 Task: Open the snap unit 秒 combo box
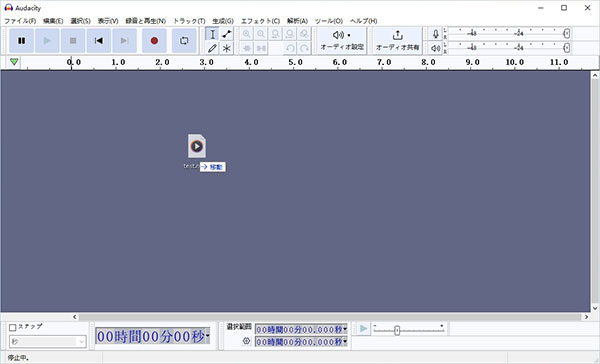pos(48,341)
